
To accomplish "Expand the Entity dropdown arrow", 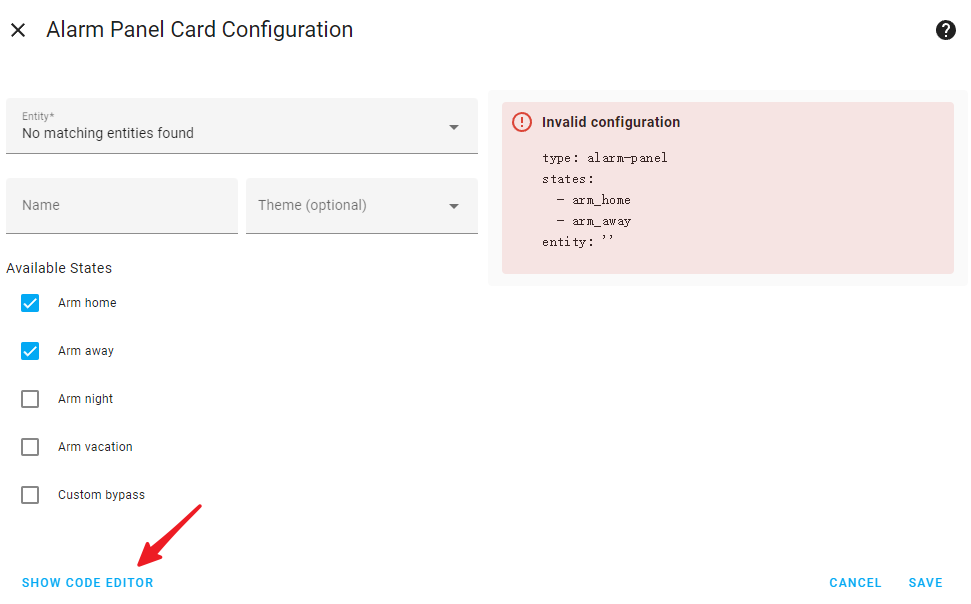I will (454, 127).
